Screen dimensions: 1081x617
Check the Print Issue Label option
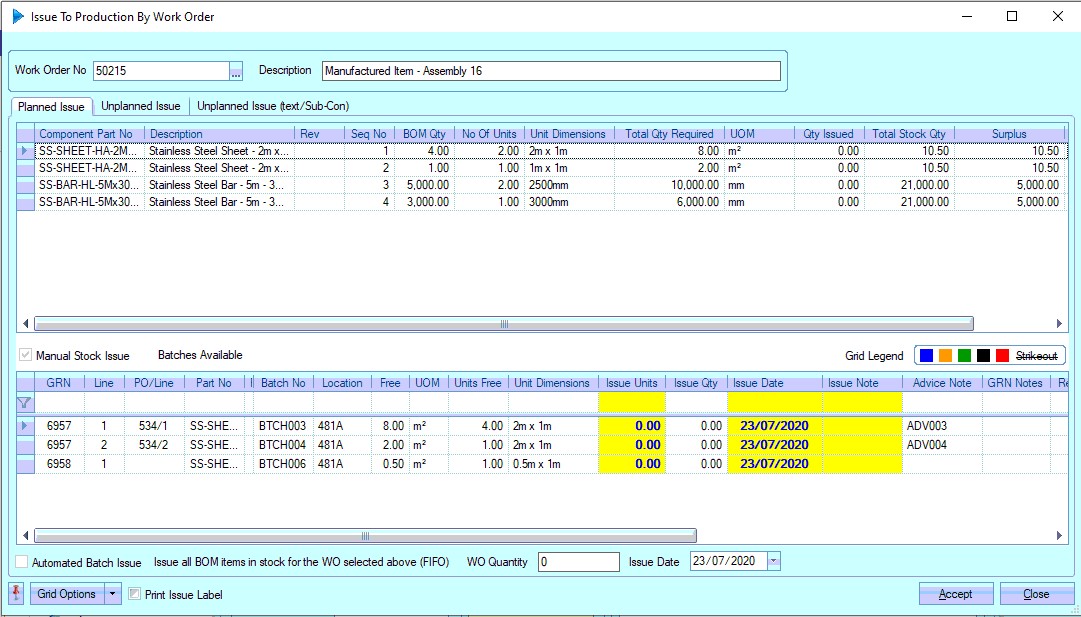[135, 594]
